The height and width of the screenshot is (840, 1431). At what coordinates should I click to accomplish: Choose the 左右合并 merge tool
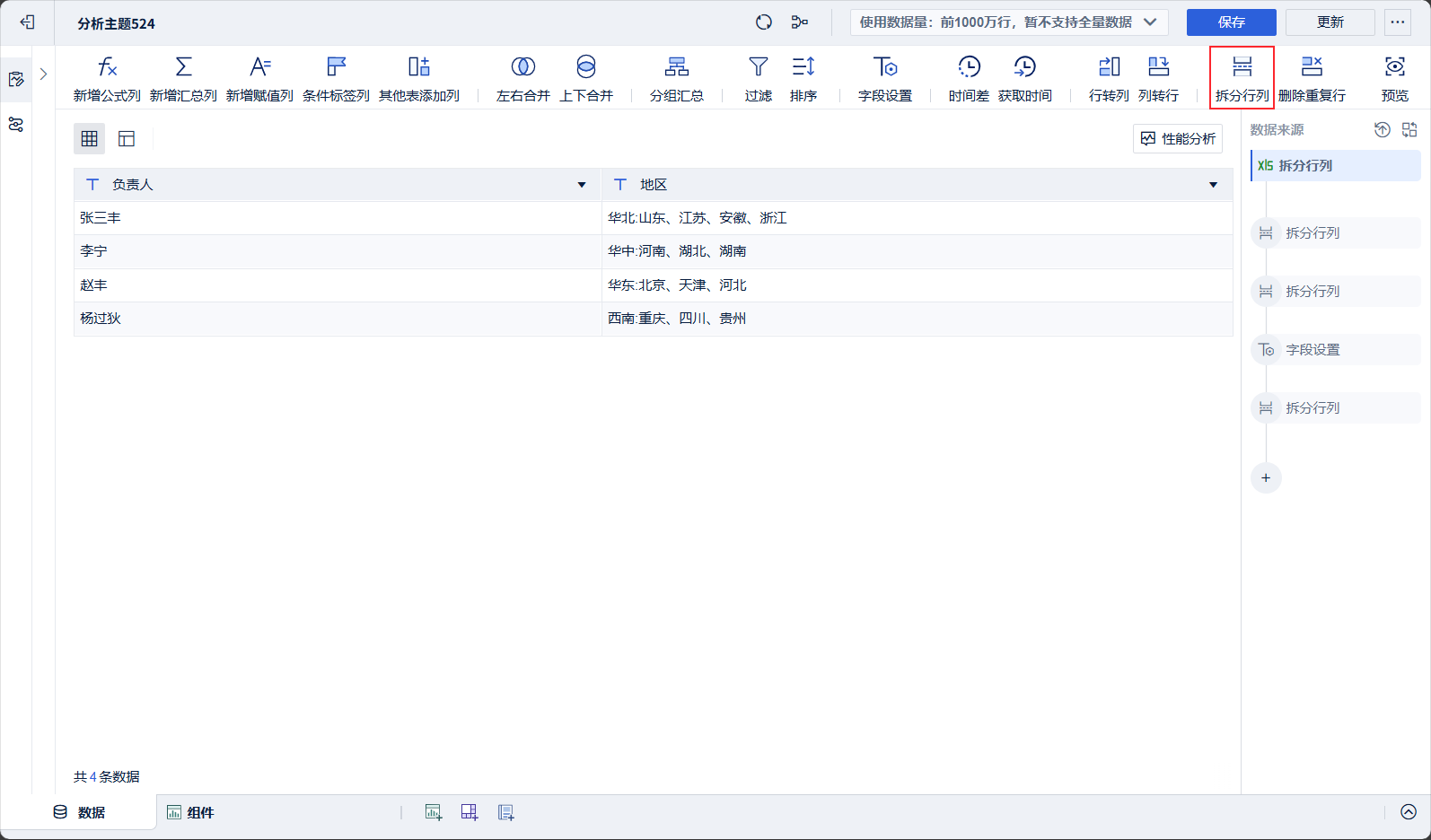tap(523, 78)
